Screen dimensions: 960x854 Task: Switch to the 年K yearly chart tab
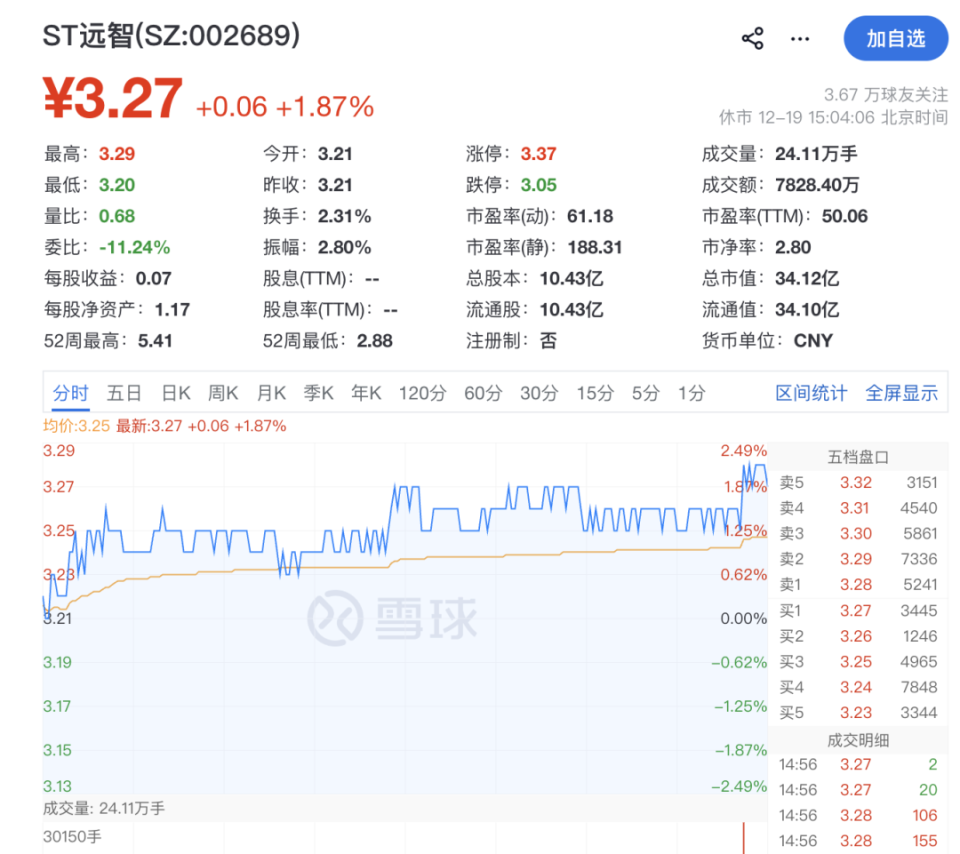coord(365,393)
